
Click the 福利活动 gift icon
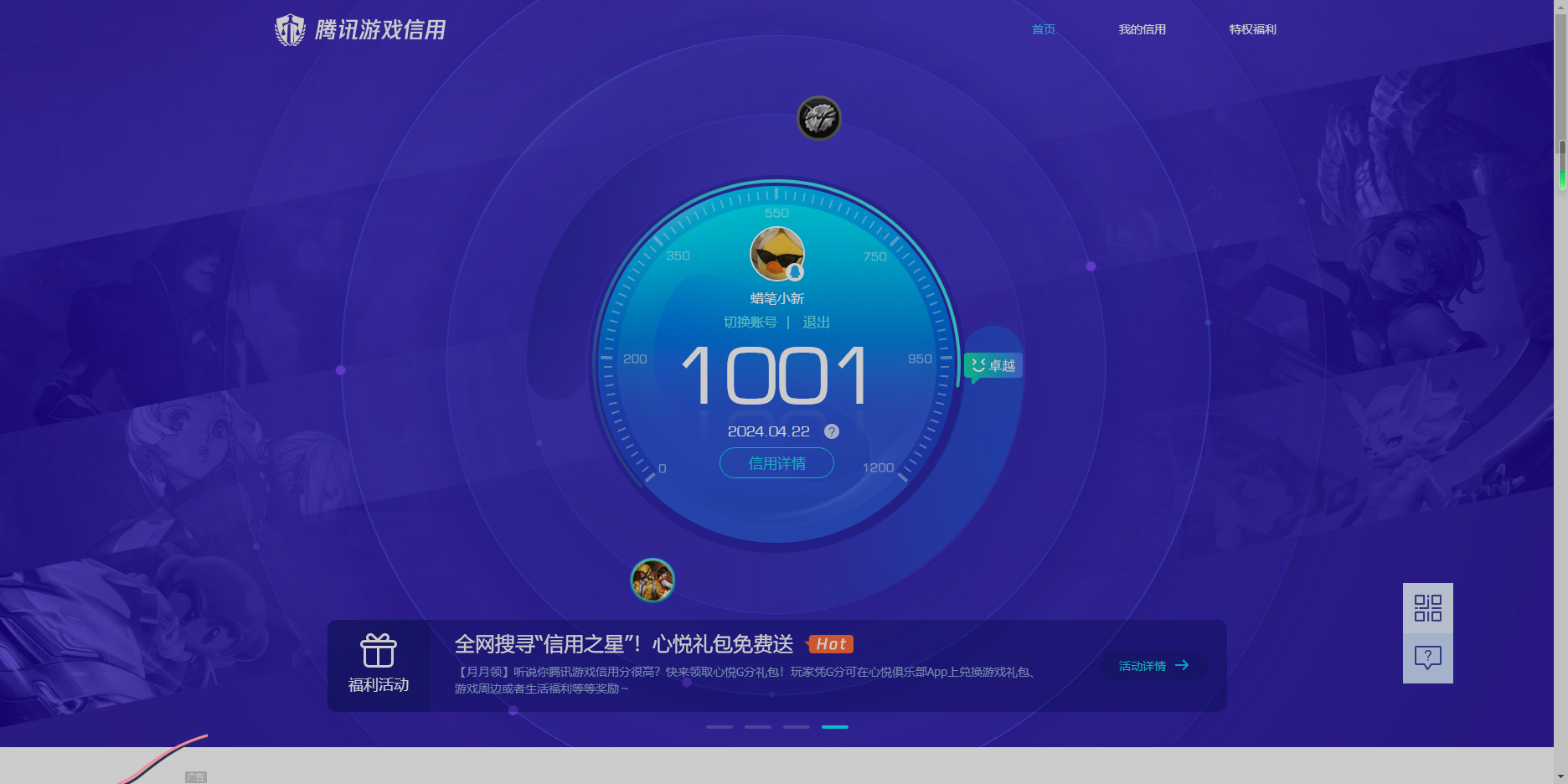tap(379, 650)
